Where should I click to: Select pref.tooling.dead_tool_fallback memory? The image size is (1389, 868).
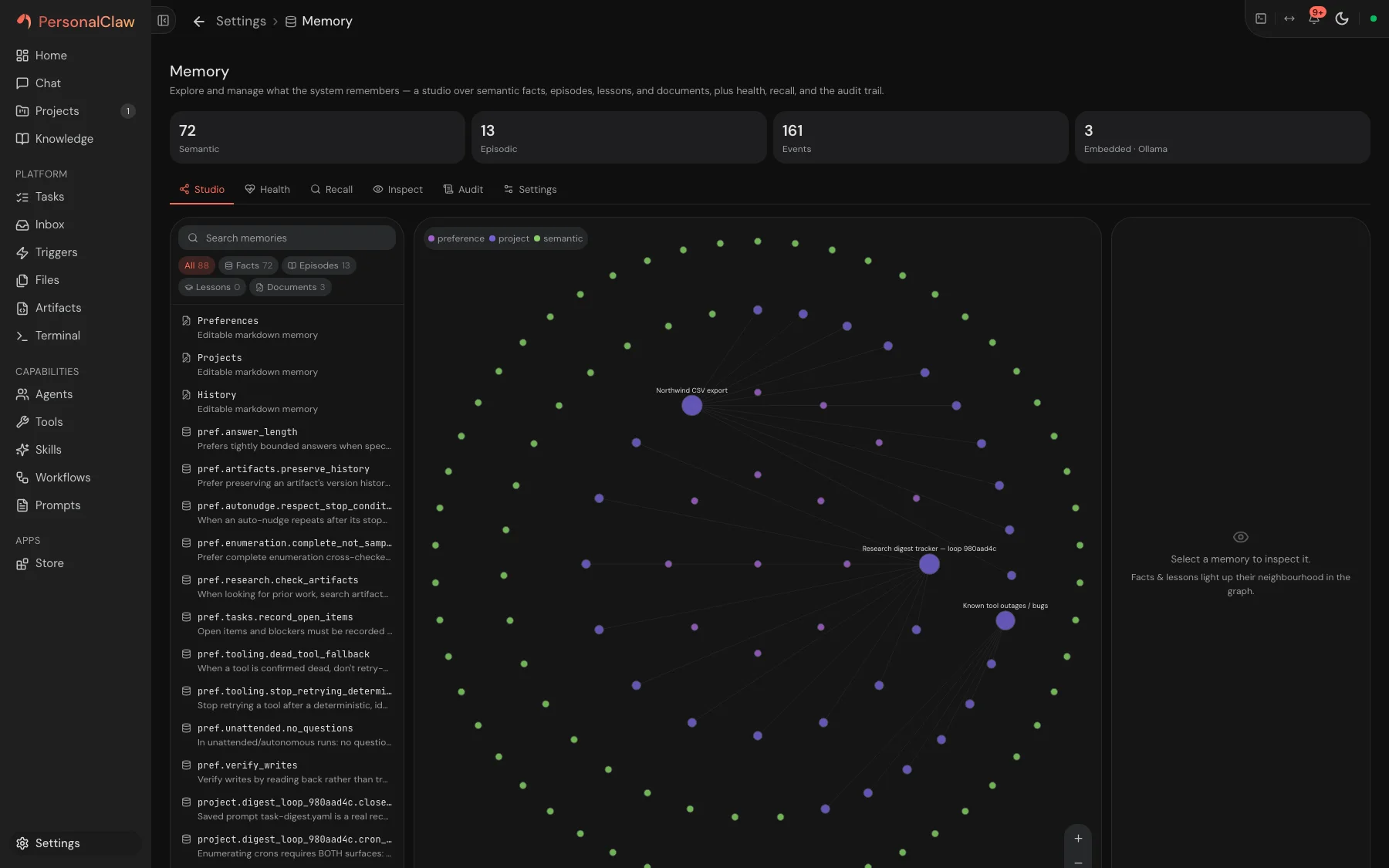click(287, 660)
